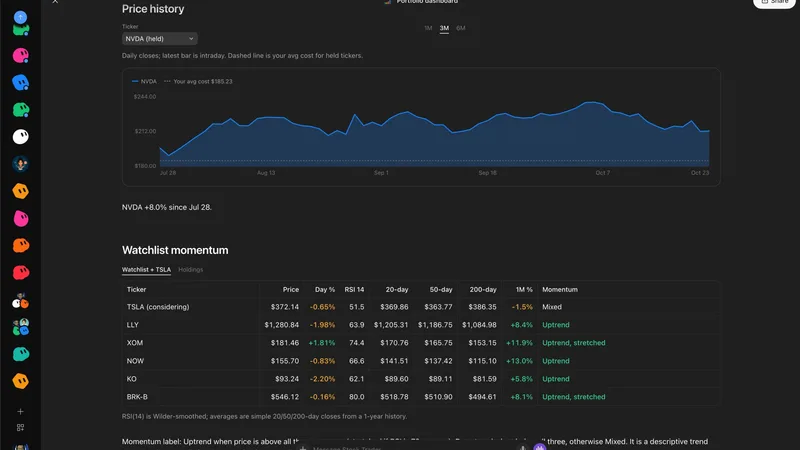The width and height of the screenshot is (800, 450).
Task: Select the NOW ticker cell
Action: 135,361
